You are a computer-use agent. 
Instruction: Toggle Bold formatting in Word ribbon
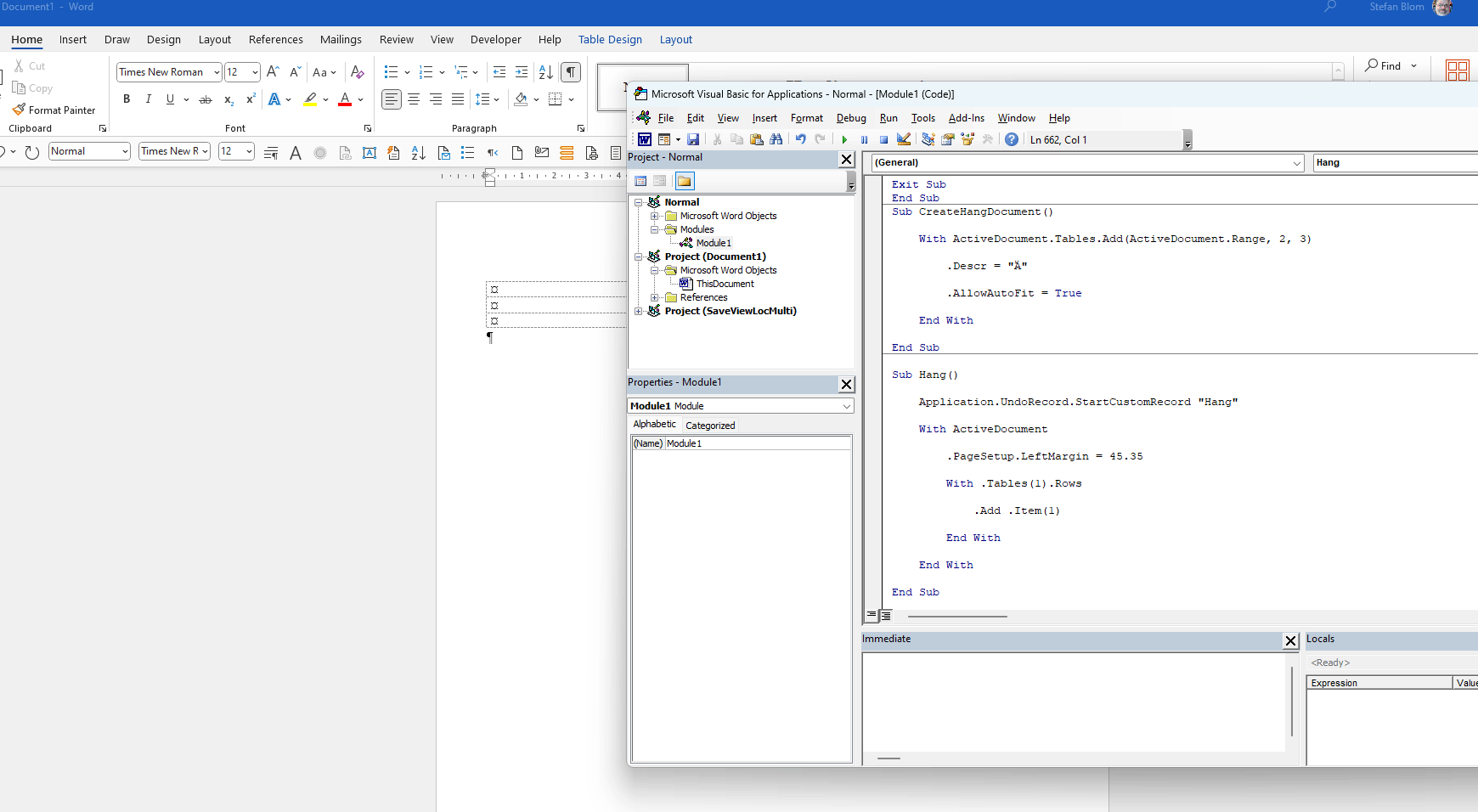tap(127, 99)
